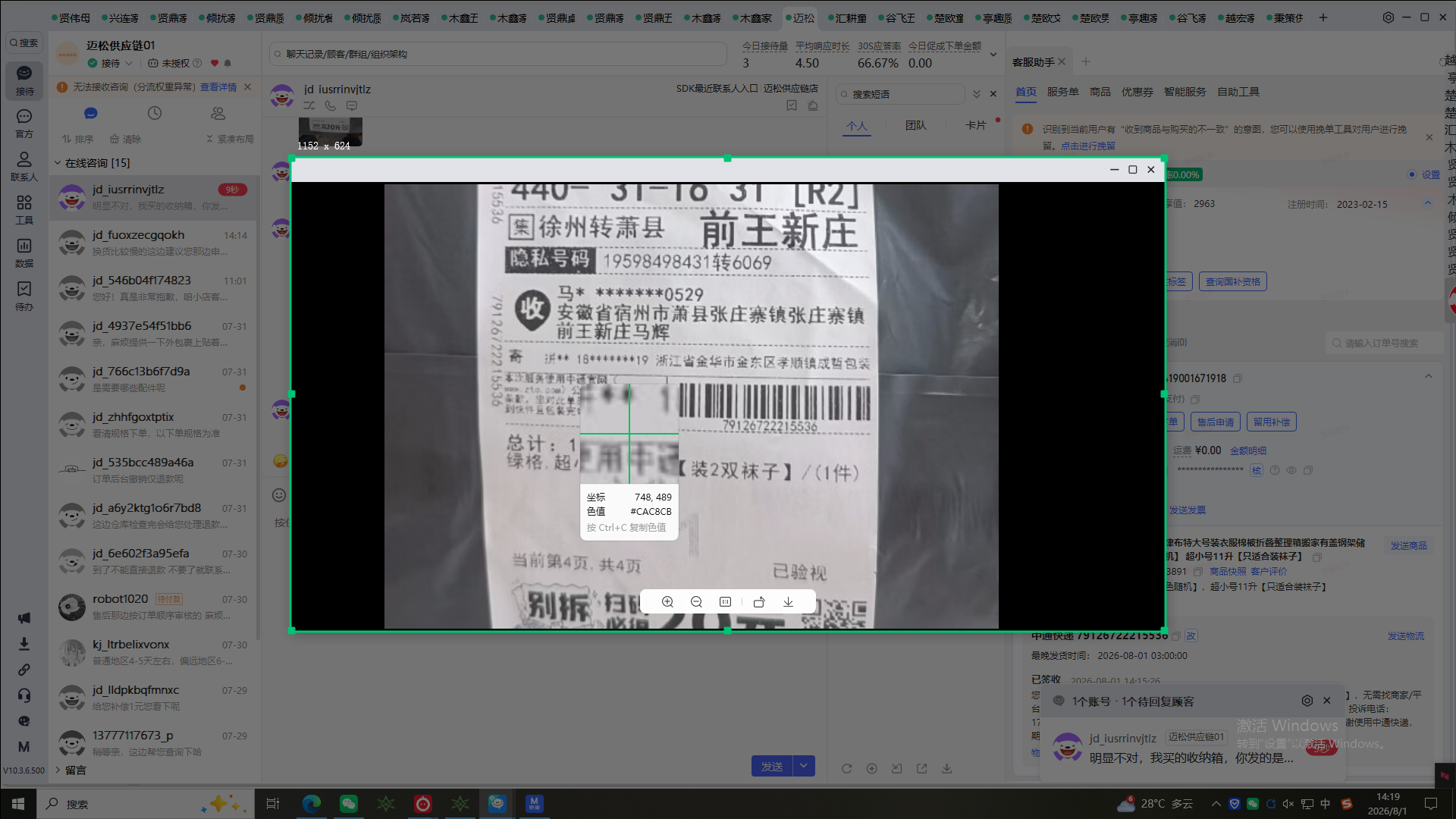The width and height of the screenshot is (1456, 819).
Task: Toggle the volume mute icon in system tray
Action: [x=1288, y=804]
